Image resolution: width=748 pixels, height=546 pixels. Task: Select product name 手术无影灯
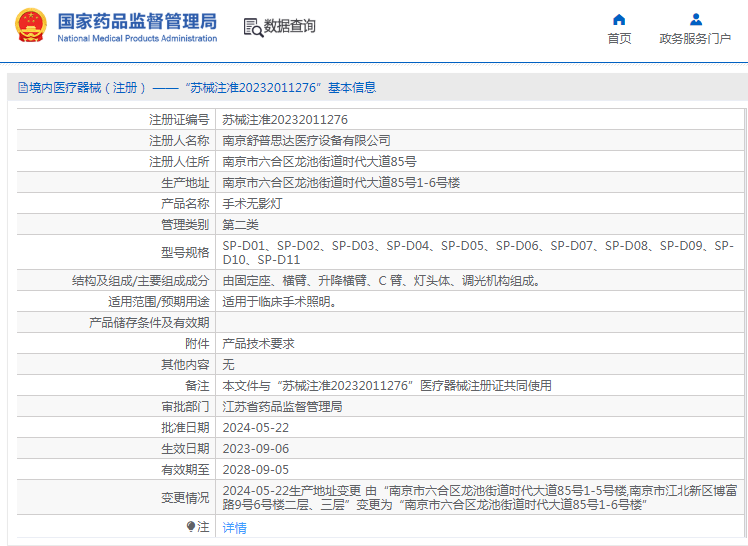[x=252, y=204]
